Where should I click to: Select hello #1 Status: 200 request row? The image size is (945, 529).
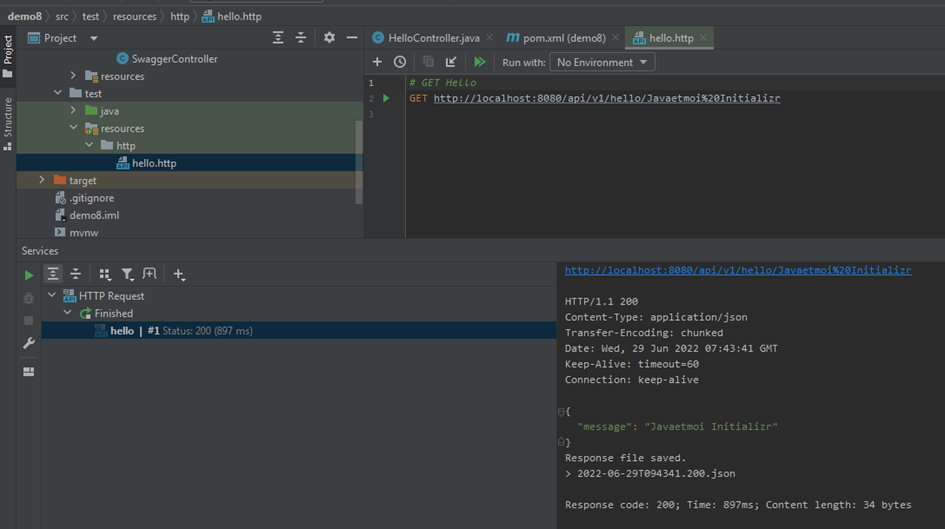[298, 330]
